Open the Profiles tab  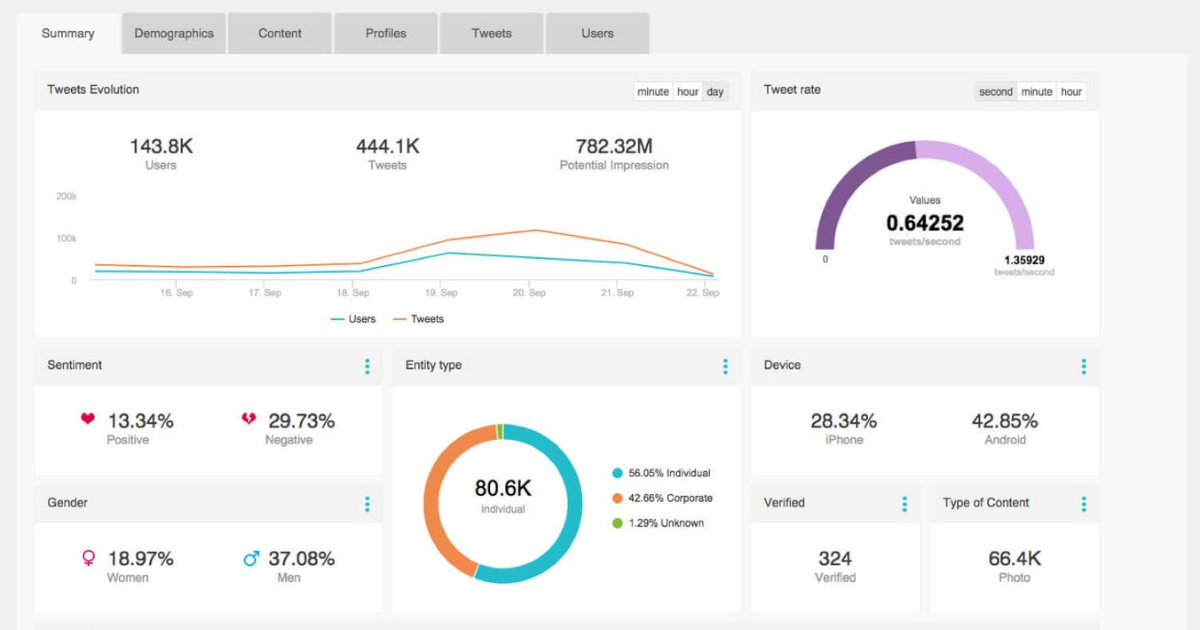click(x=386, y=34)
